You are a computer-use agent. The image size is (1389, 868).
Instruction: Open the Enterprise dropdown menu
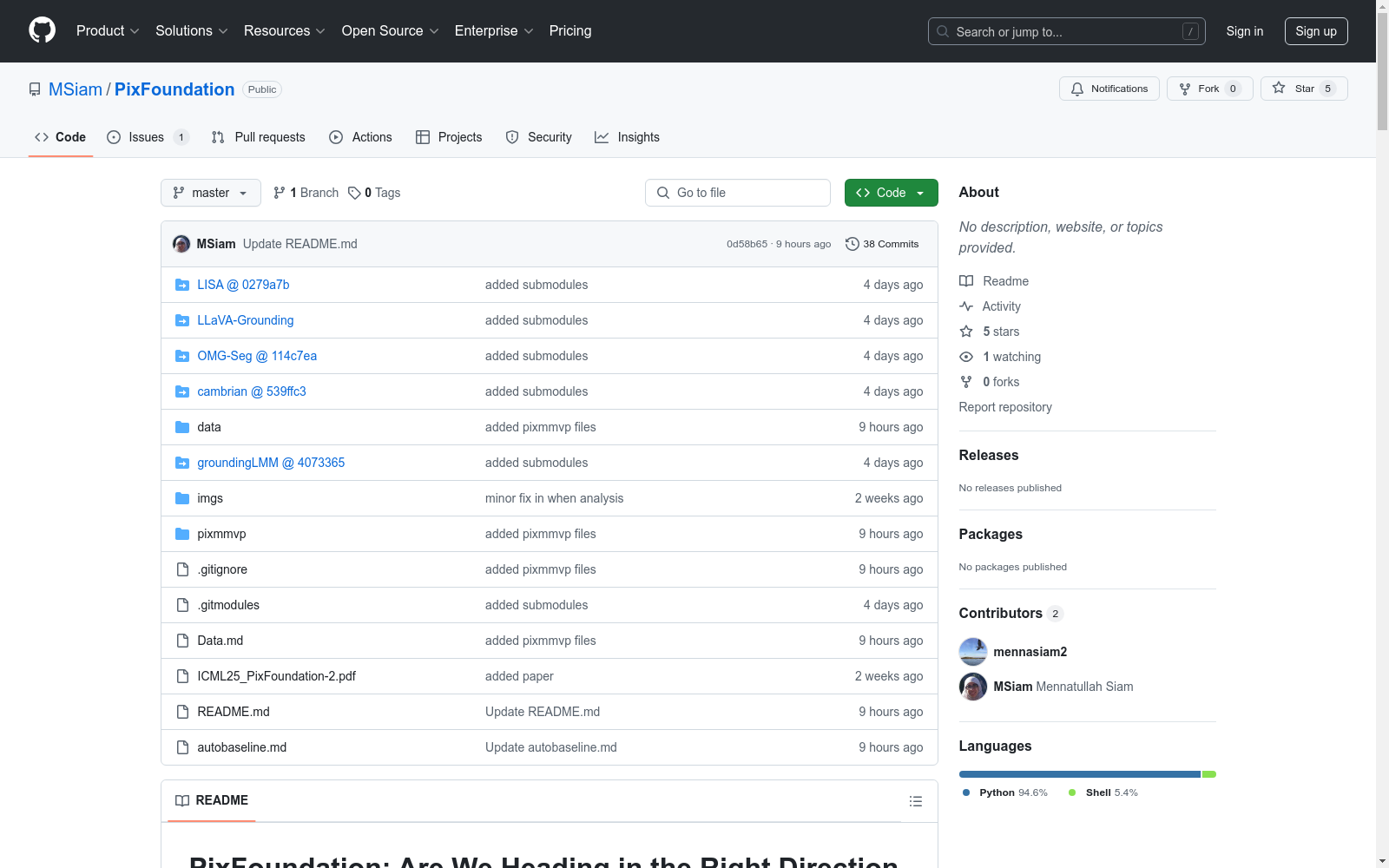pyautogui.click(x=494, y=30)
